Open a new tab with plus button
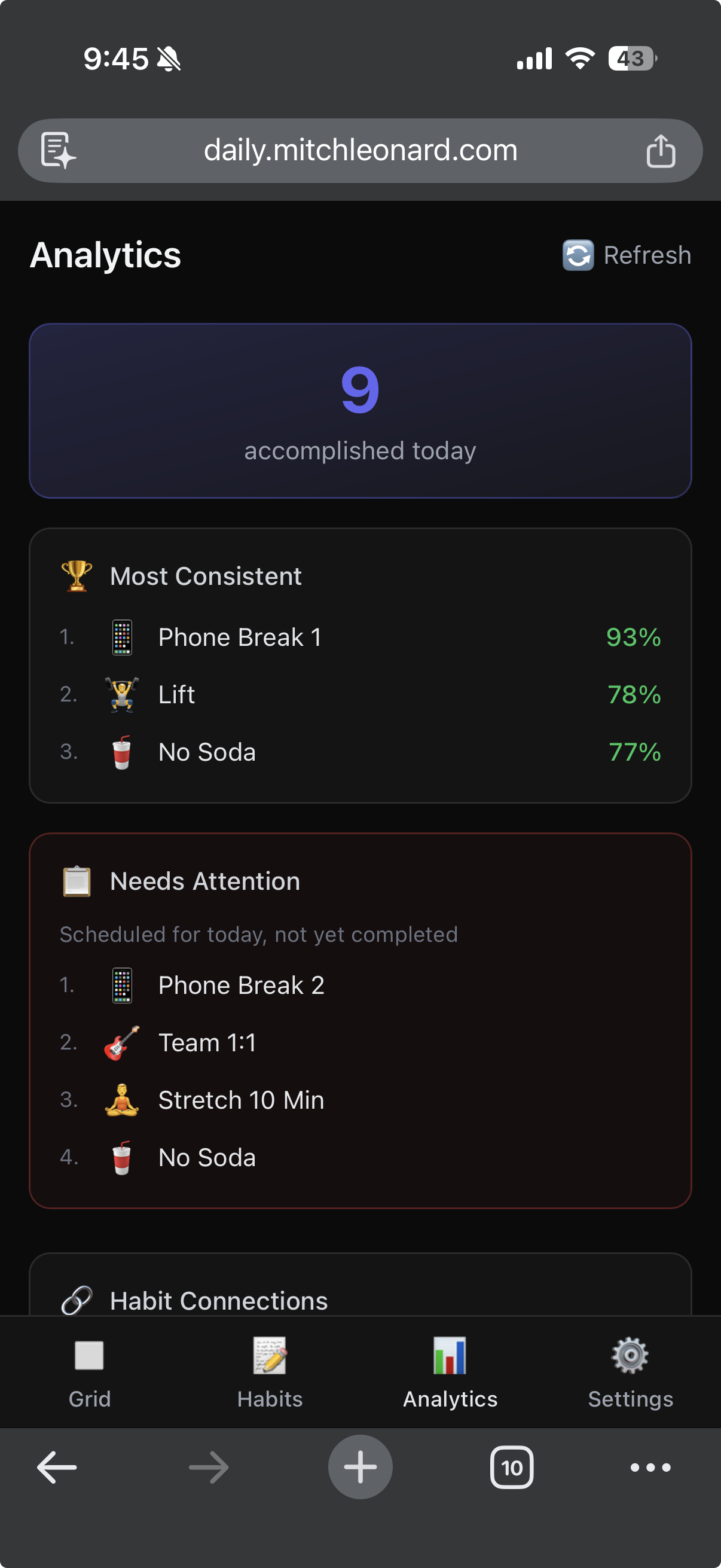This screenshot has height=1568, width=721. click(360, 1467)
